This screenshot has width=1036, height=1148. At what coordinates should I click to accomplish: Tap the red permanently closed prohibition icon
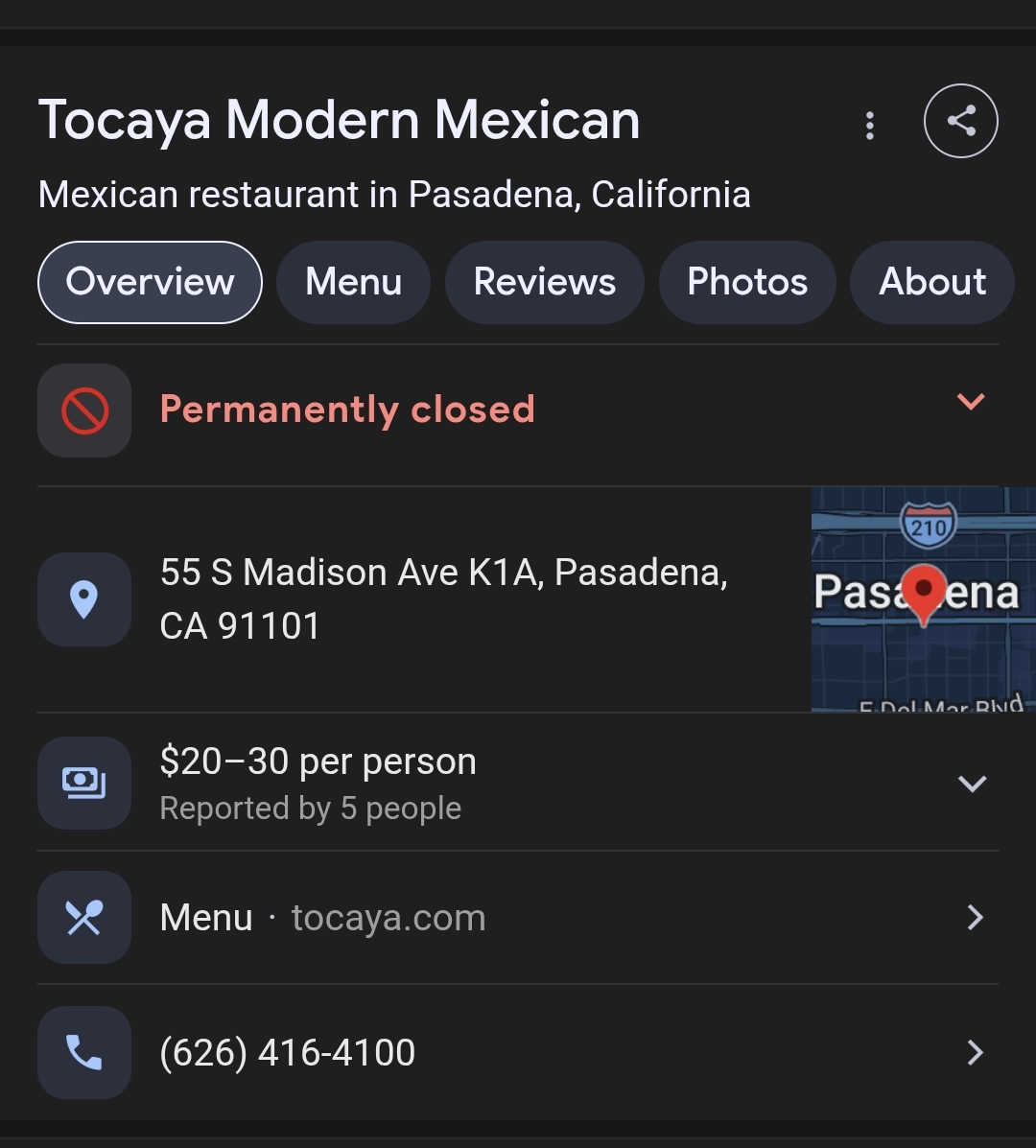(x=84, y=410)
